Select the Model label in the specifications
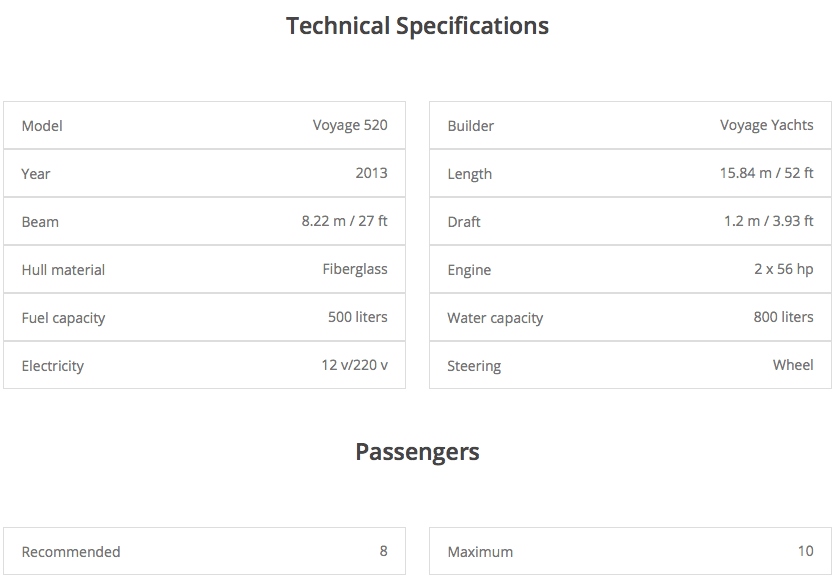This screenshot has height=580, width=835. pos(42,126)
